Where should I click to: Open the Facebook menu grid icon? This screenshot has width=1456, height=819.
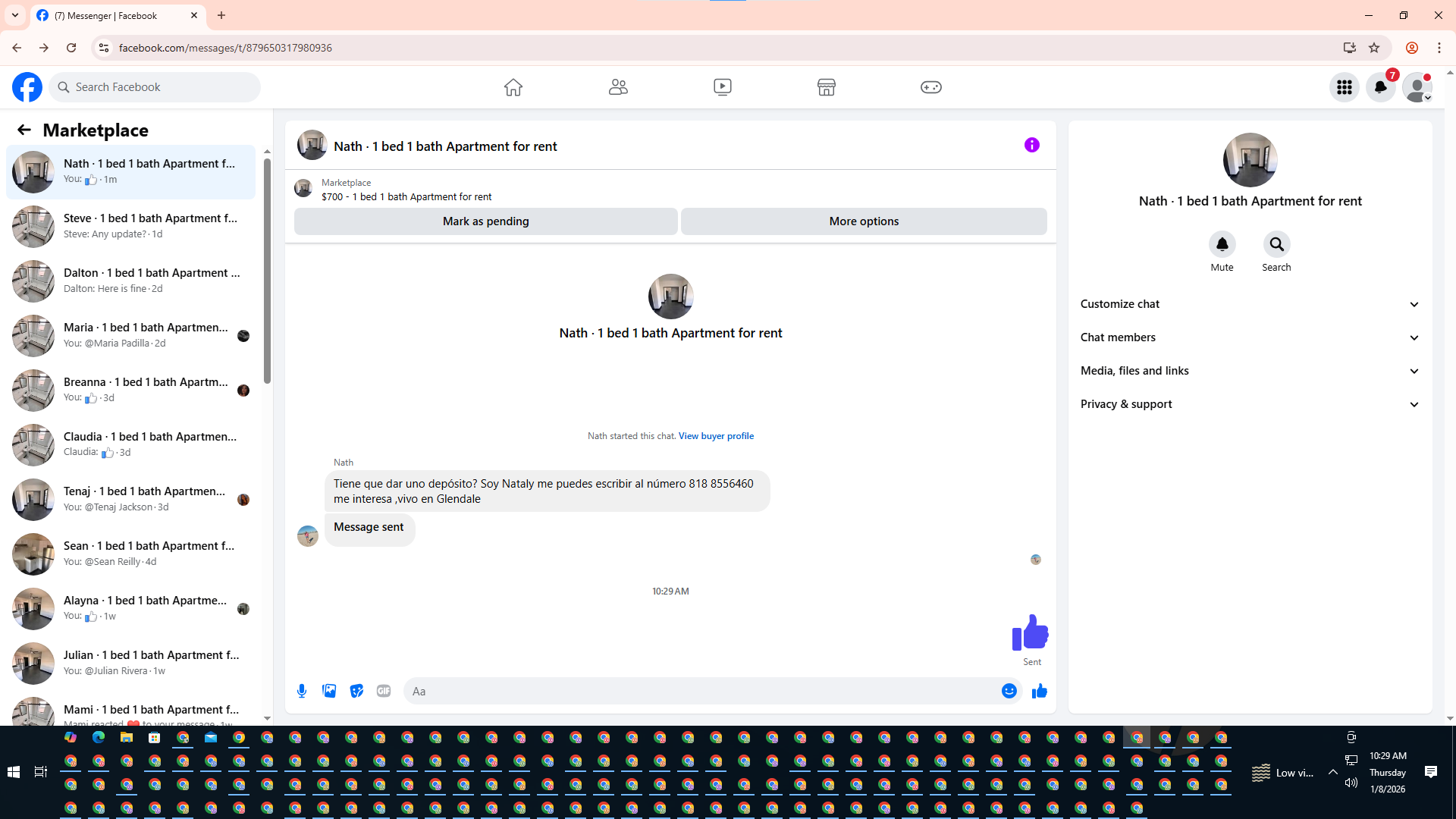coord(1345,87)
